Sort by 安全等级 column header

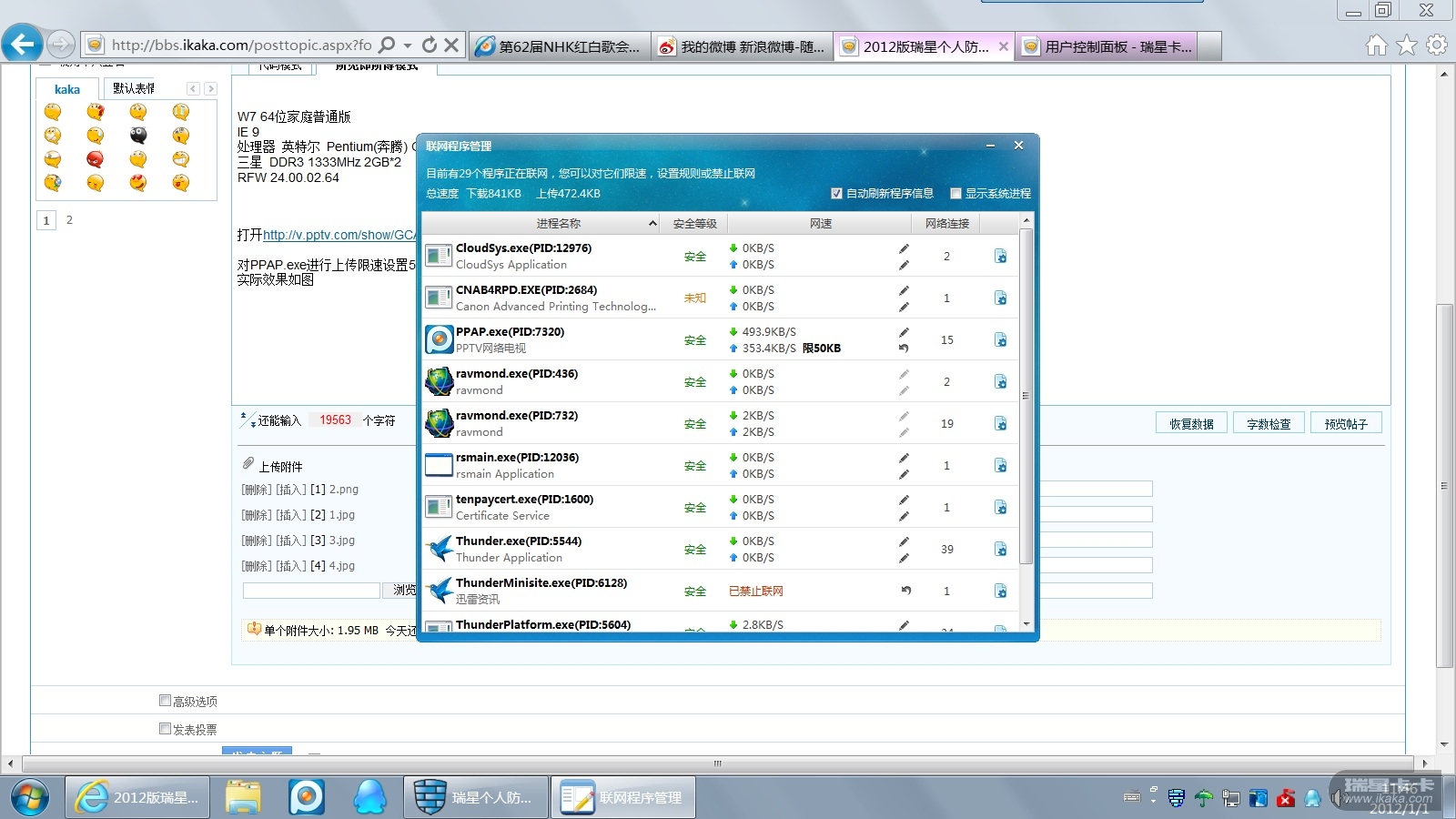[x=694, y=224]
